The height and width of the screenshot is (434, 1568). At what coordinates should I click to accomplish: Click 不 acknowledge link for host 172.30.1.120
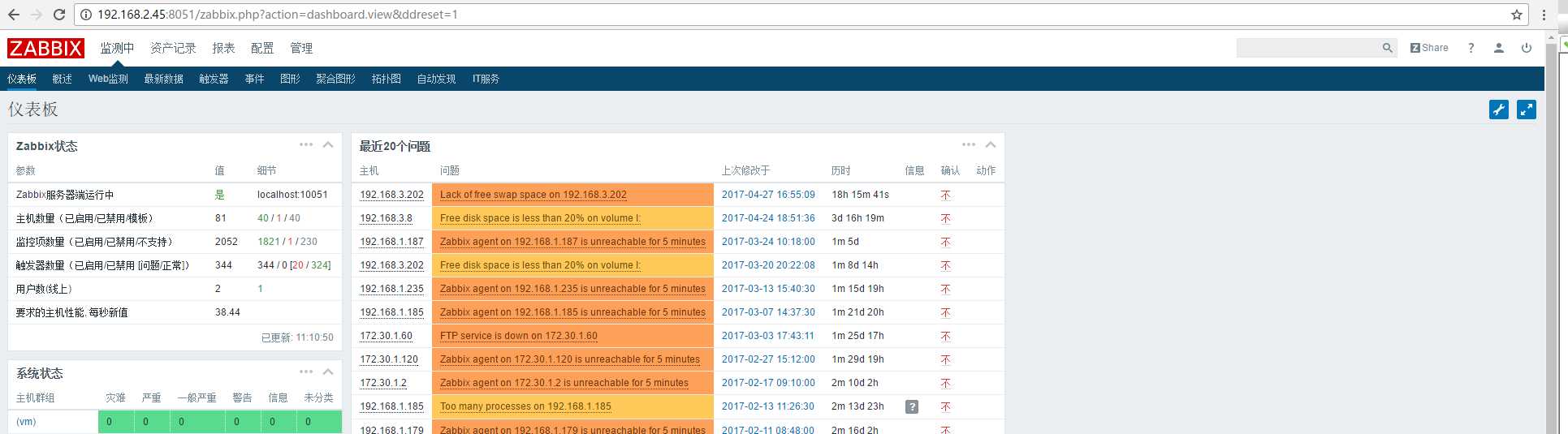coord(945,360)
